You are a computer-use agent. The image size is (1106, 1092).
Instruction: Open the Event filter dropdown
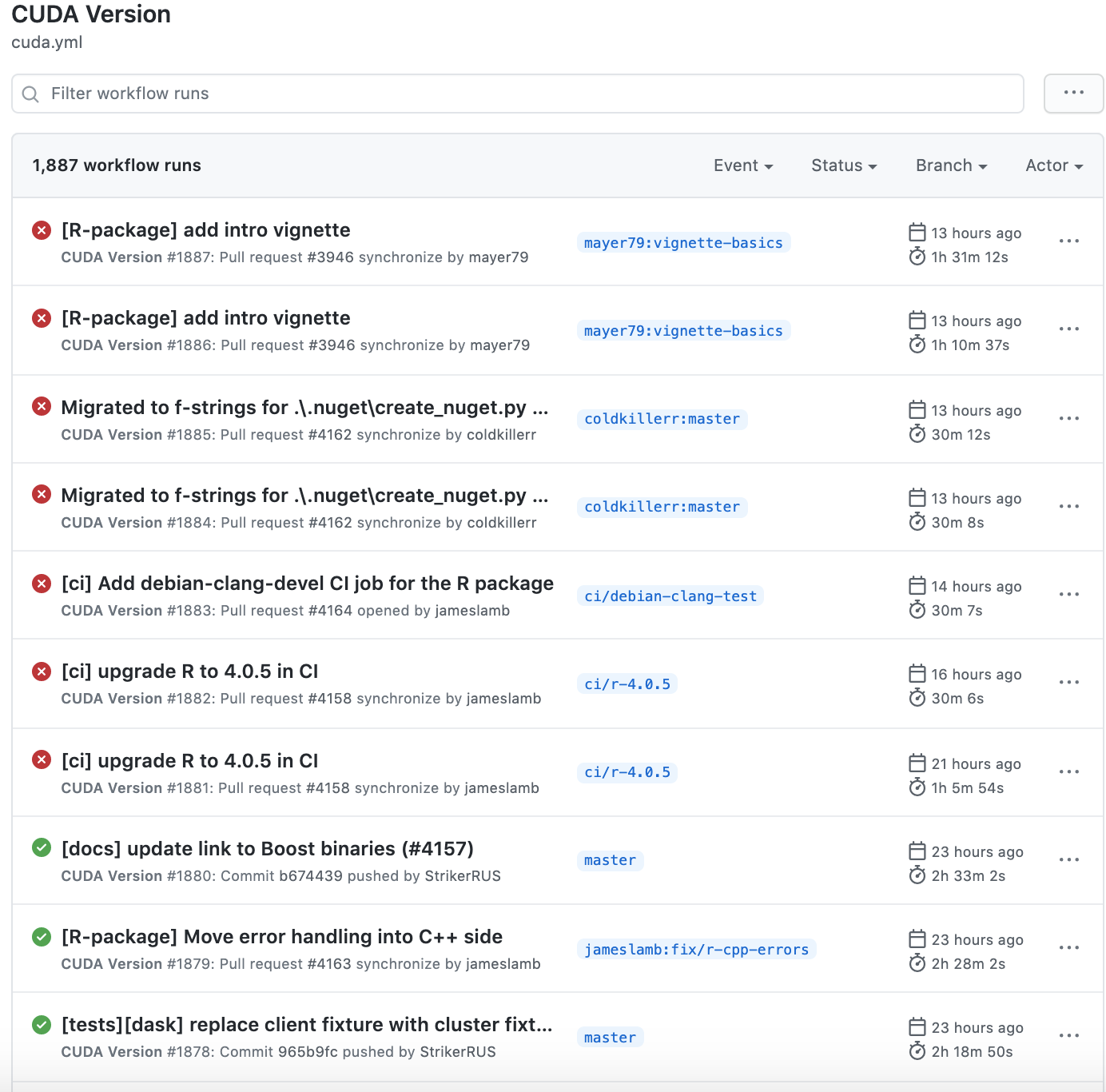coord(742,165)
